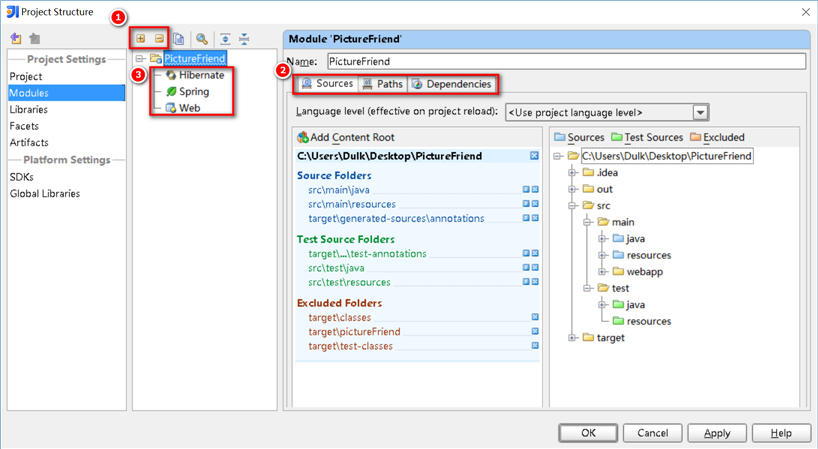Open the Paths tab
818x449 pixels.
(383, 84)
